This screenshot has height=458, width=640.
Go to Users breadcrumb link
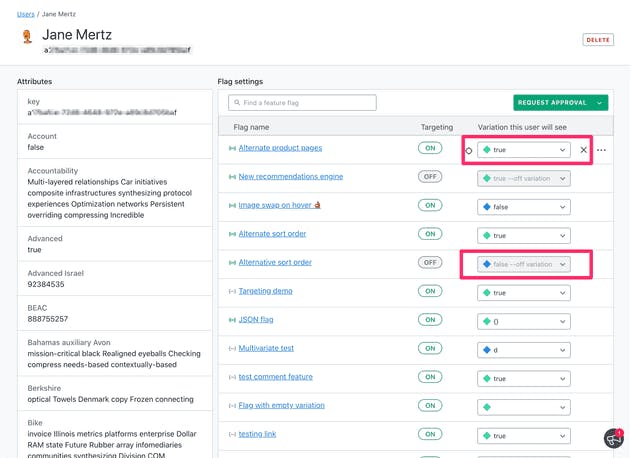tap(25, 14)
